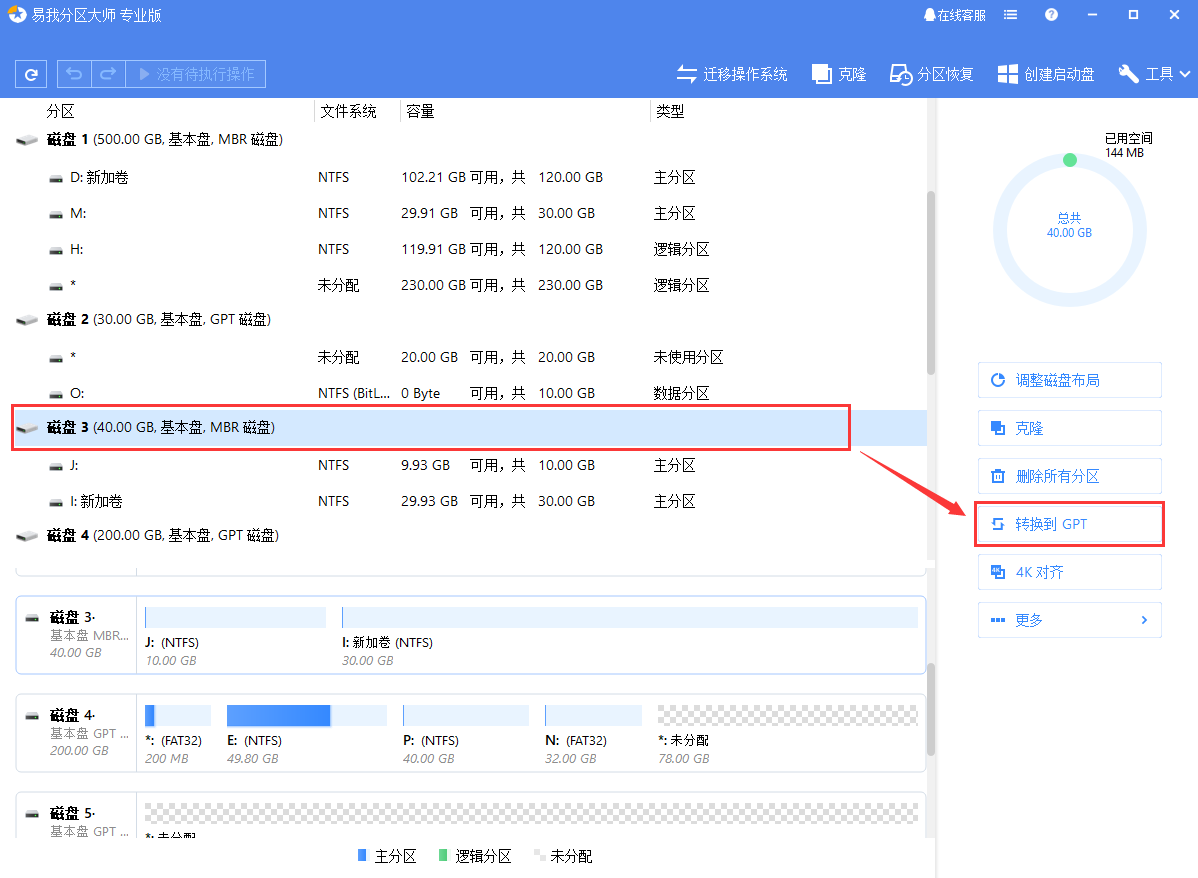Open 在线客服 online support
This screenshot has width=1198, height=878.
pos(954,14)
